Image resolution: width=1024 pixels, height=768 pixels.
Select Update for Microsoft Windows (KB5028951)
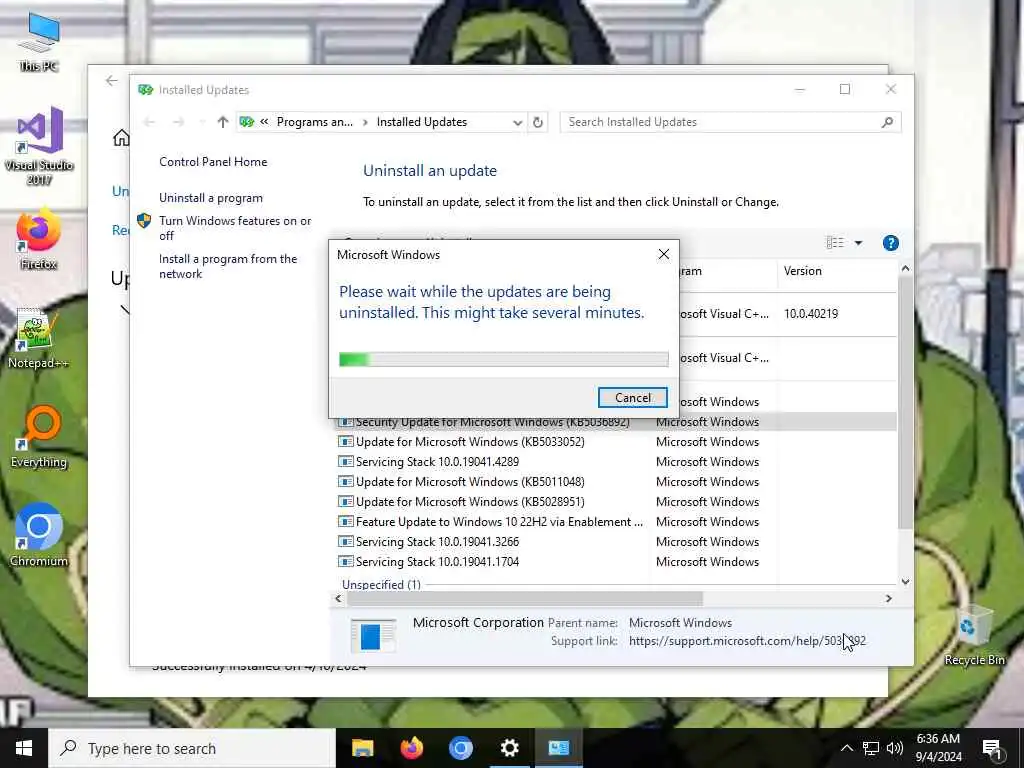tap(616, 502)
